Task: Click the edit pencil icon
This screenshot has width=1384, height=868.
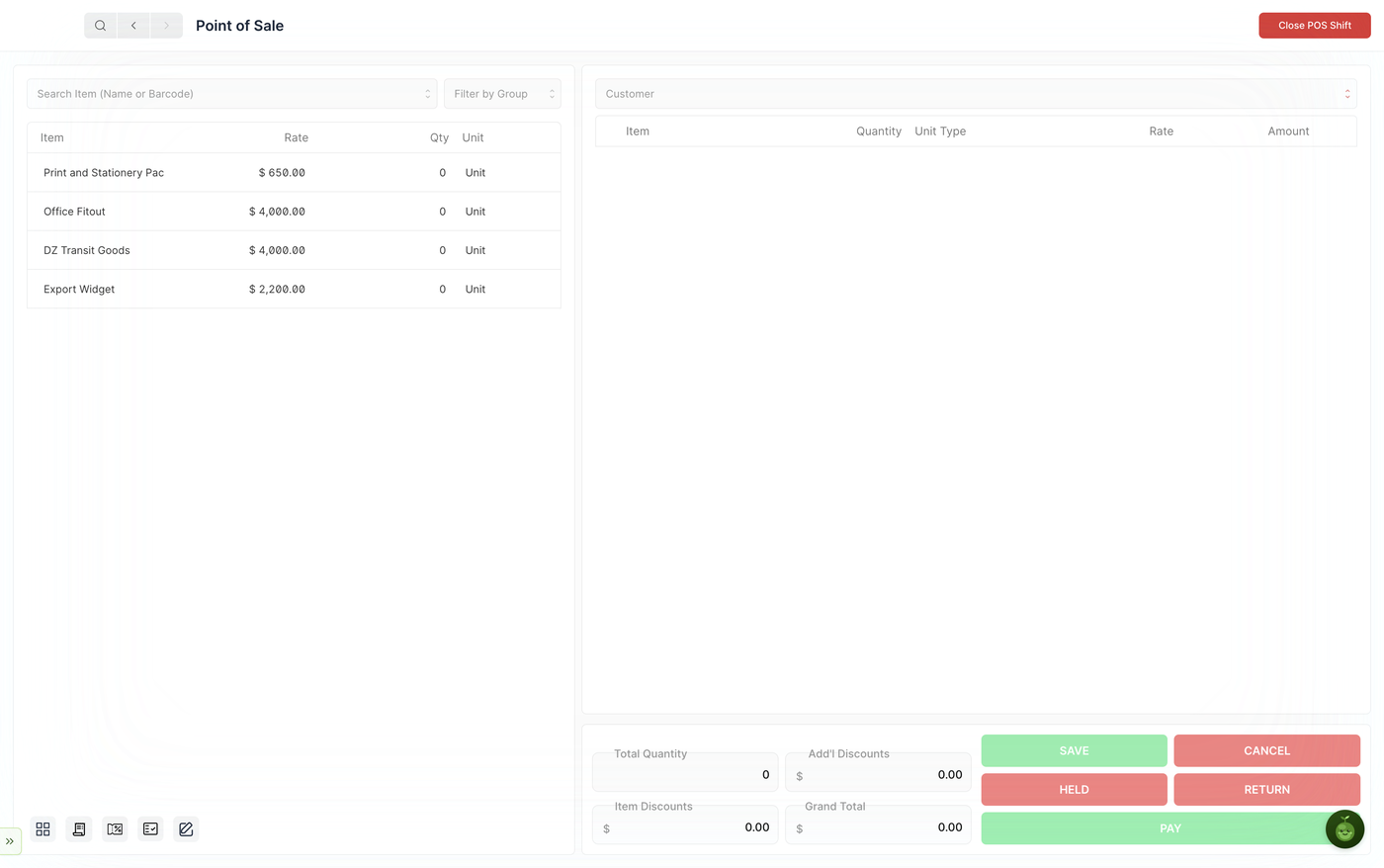Action: [186, 829]
